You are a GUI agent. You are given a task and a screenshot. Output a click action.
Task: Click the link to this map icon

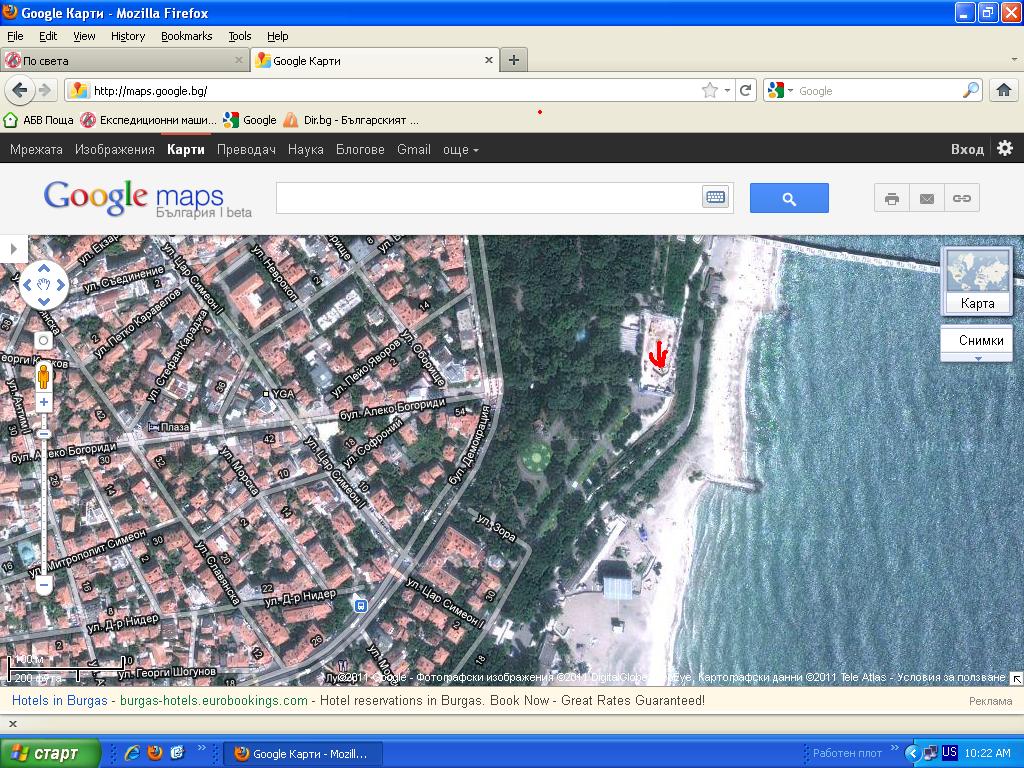click(x=962, y=198)
